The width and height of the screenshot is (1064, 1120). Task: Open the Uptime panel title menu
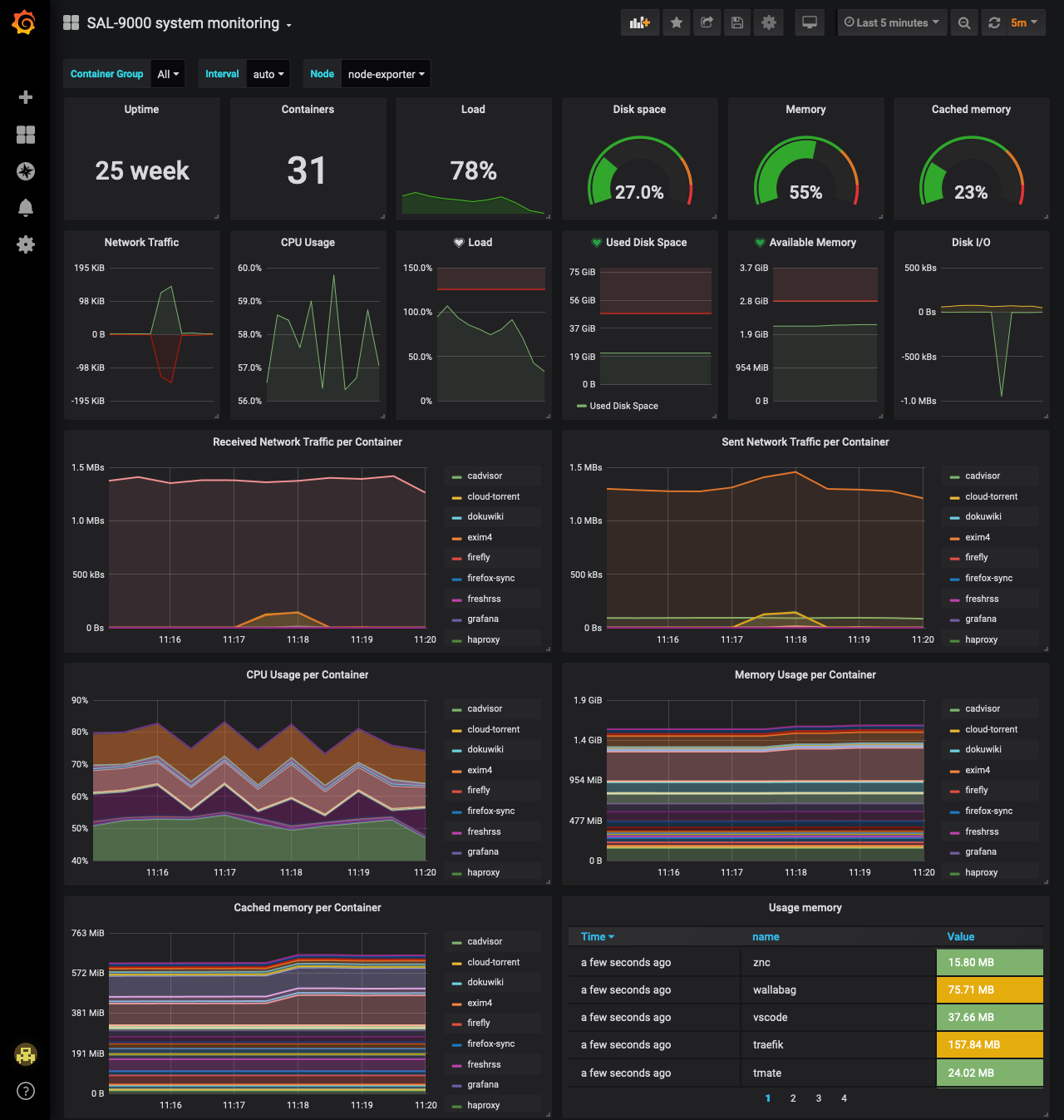141,110
